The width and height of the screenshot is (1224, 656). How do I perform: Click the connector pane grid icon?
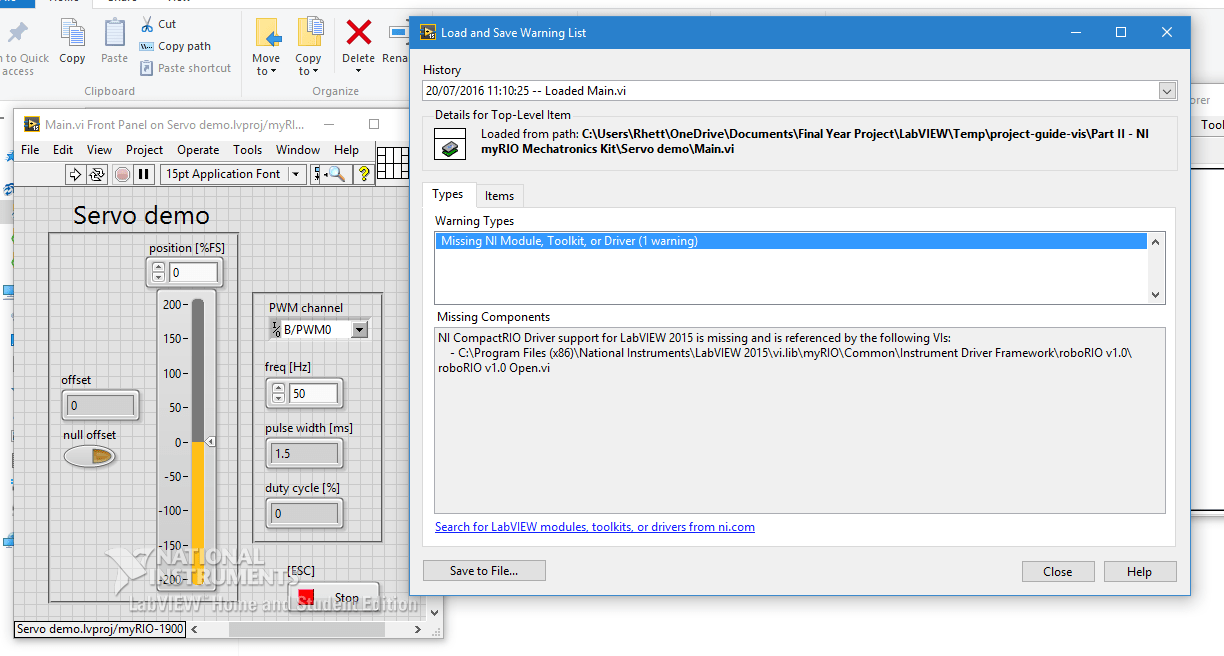tap(393, 162)
